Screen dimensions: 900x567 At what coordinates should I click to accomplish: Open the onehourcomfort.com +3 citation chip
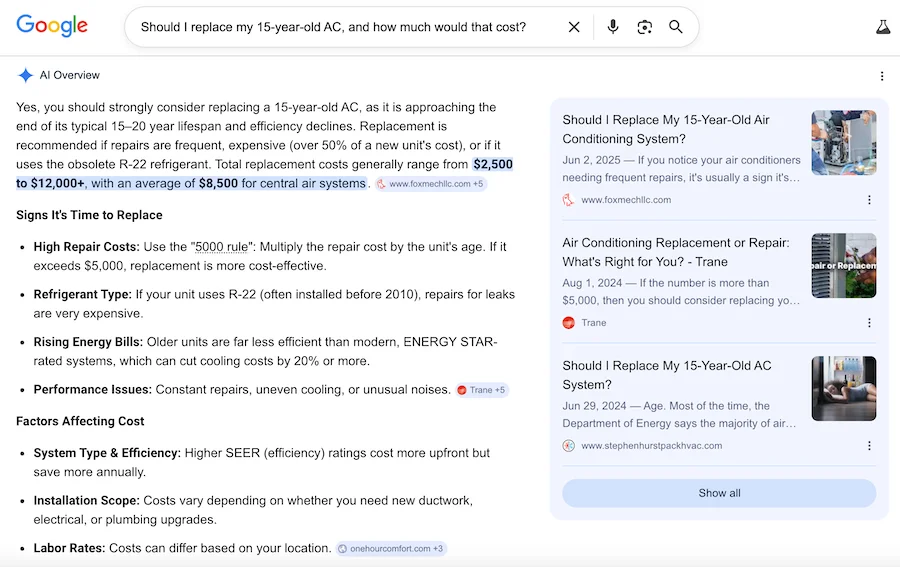point(391,549)
